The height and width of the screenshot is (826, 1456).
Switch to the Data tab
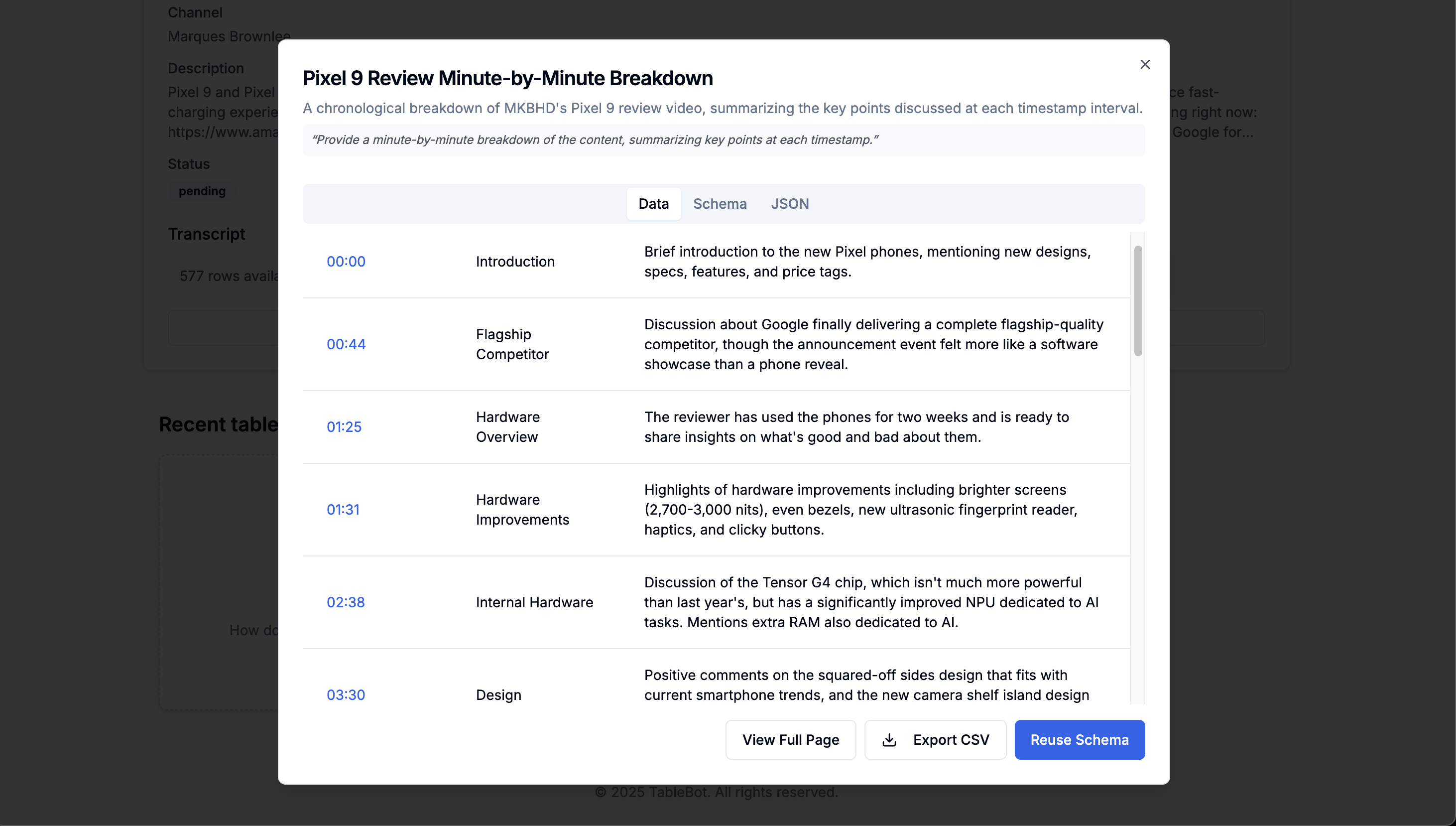click(653, 204)
